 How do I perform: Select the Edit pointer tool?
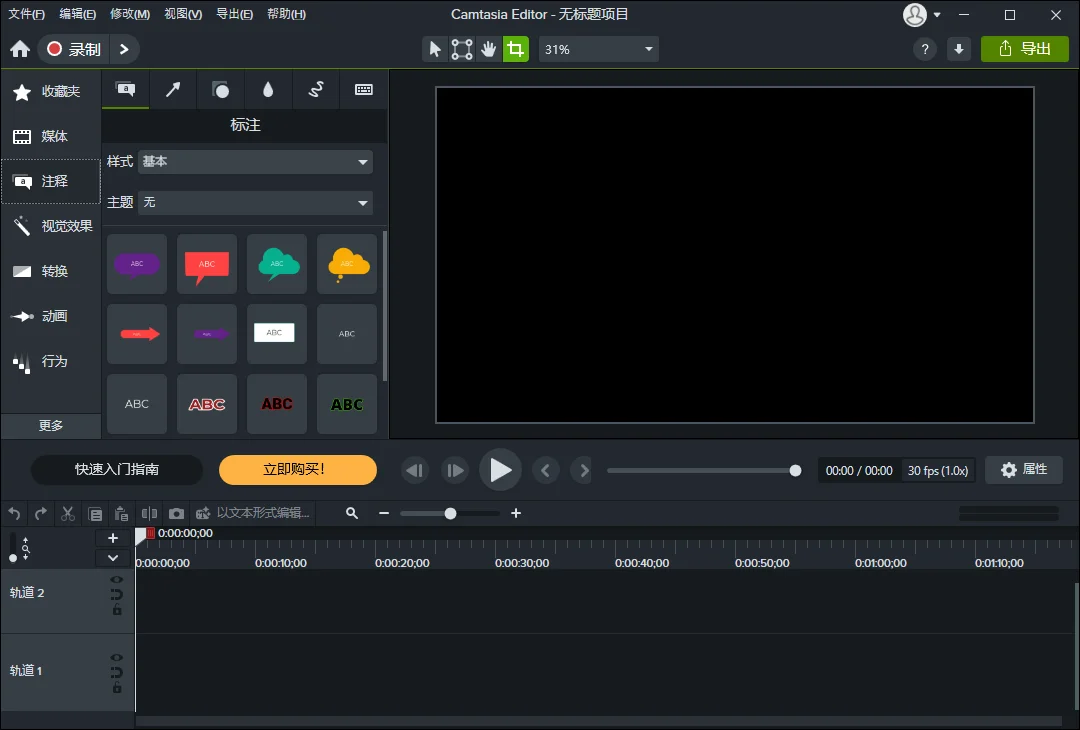(x=435, y=49)
